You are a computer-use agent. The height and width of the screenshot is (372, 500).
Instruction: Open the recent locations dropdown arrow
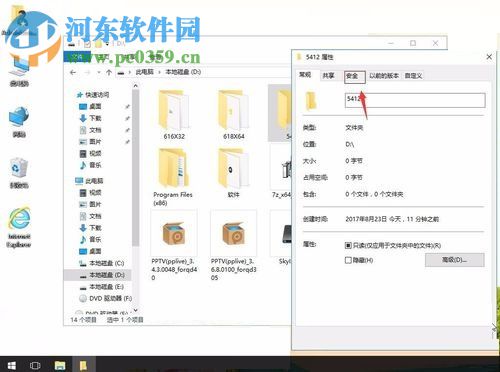[99, 72]
